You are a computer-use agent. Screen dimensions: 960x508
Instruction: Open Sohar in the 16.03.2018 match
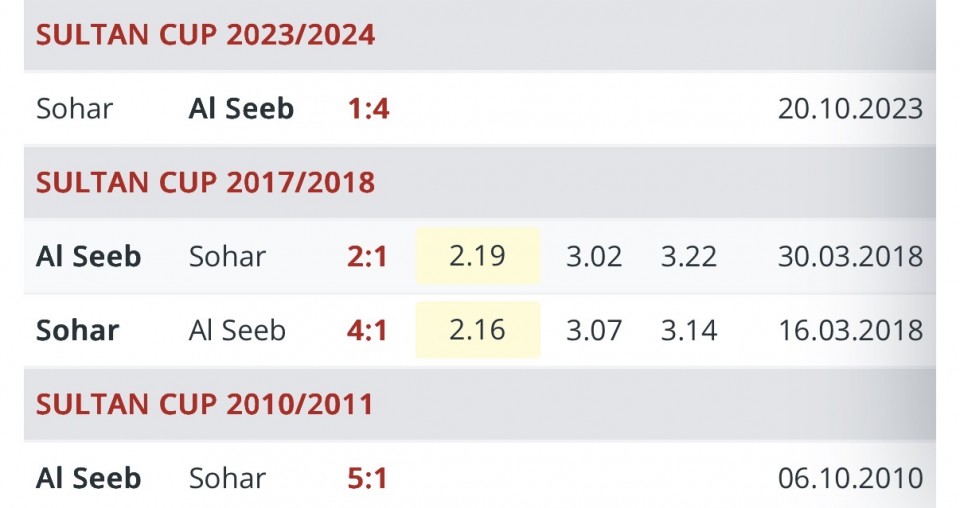click(77, 330)
